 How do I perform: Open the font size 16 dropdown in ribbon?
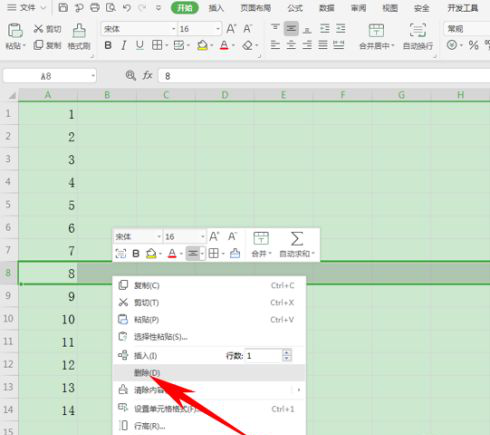point(218,29)
